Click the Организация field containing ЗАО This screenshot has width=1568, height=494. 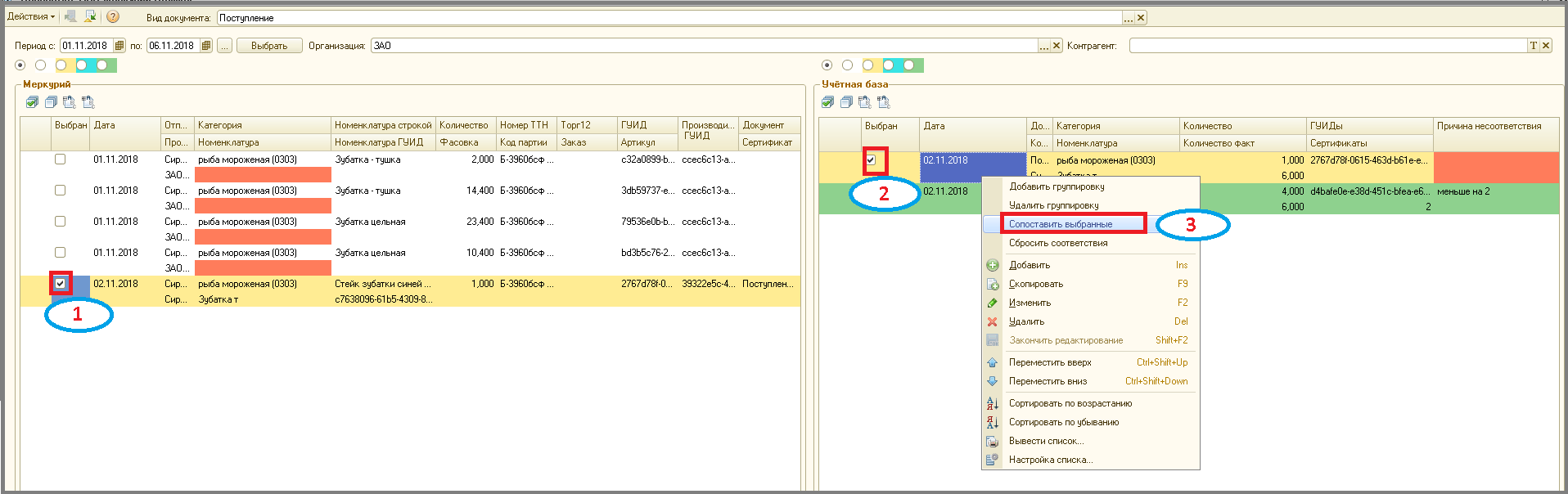[705, 46]
